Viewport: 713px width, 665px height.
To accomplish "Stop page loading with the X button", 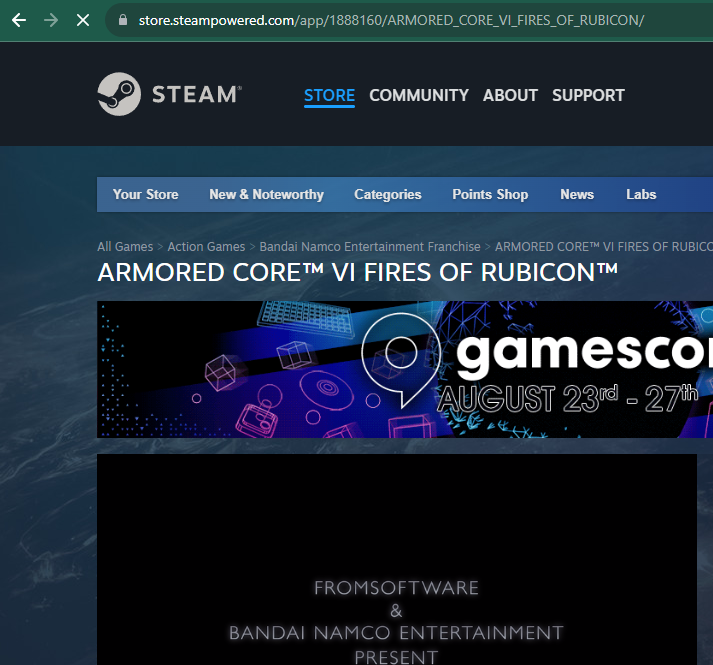I will [83, 20].
